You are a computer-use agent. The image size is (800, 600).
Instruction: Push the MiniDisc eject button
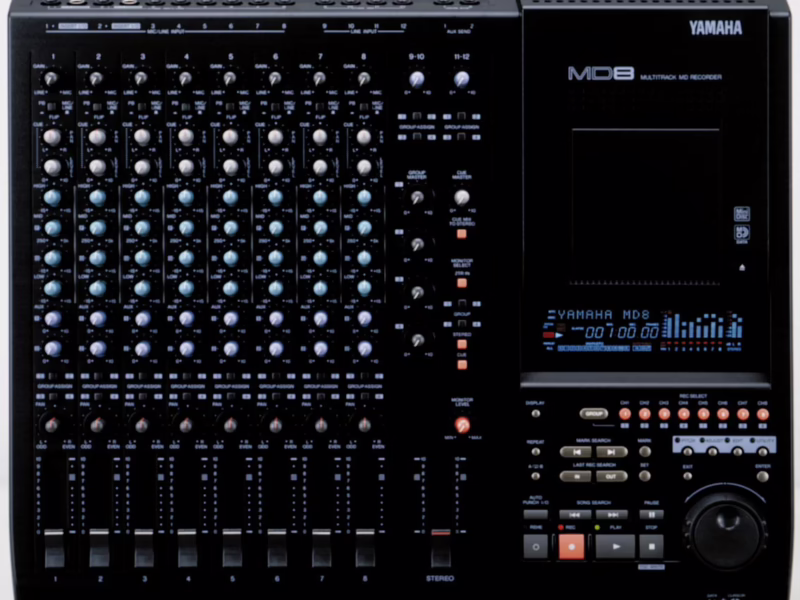[x=742, y=267]
